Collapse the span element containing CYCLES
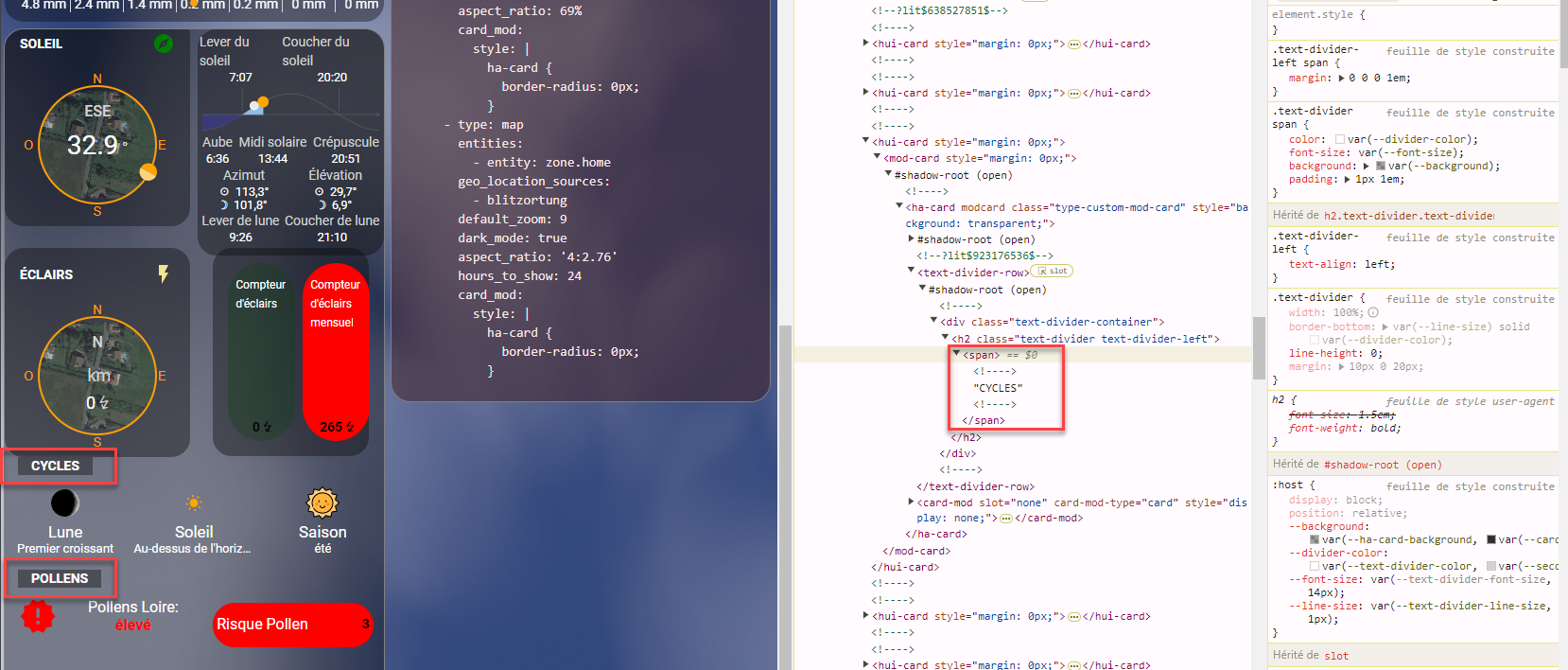The image size is (1568, 670). (x=957, y=355)
